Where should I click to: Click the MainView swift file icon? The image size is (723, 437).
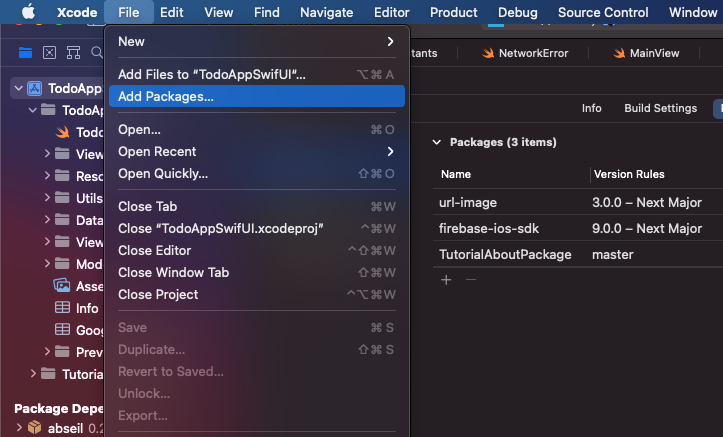(x=619, y=53)
